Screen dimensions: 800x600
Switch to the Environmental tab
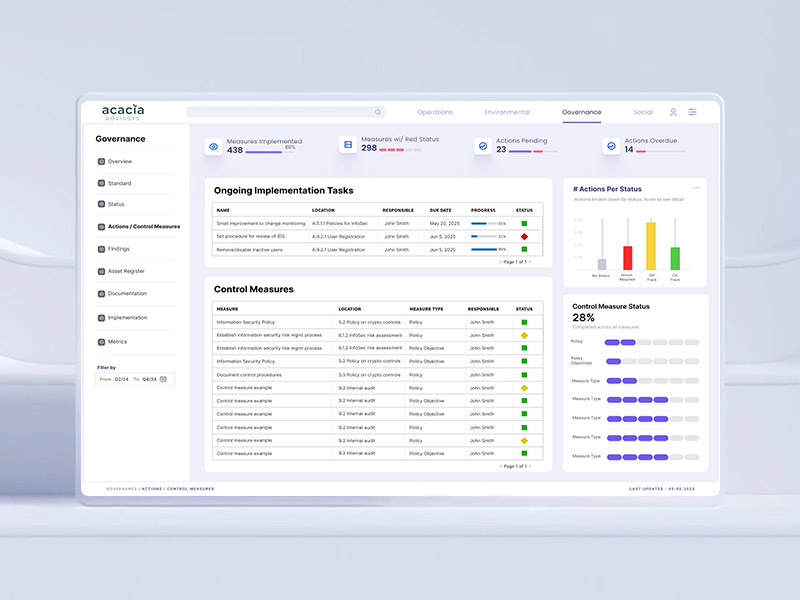click(507, 112)
